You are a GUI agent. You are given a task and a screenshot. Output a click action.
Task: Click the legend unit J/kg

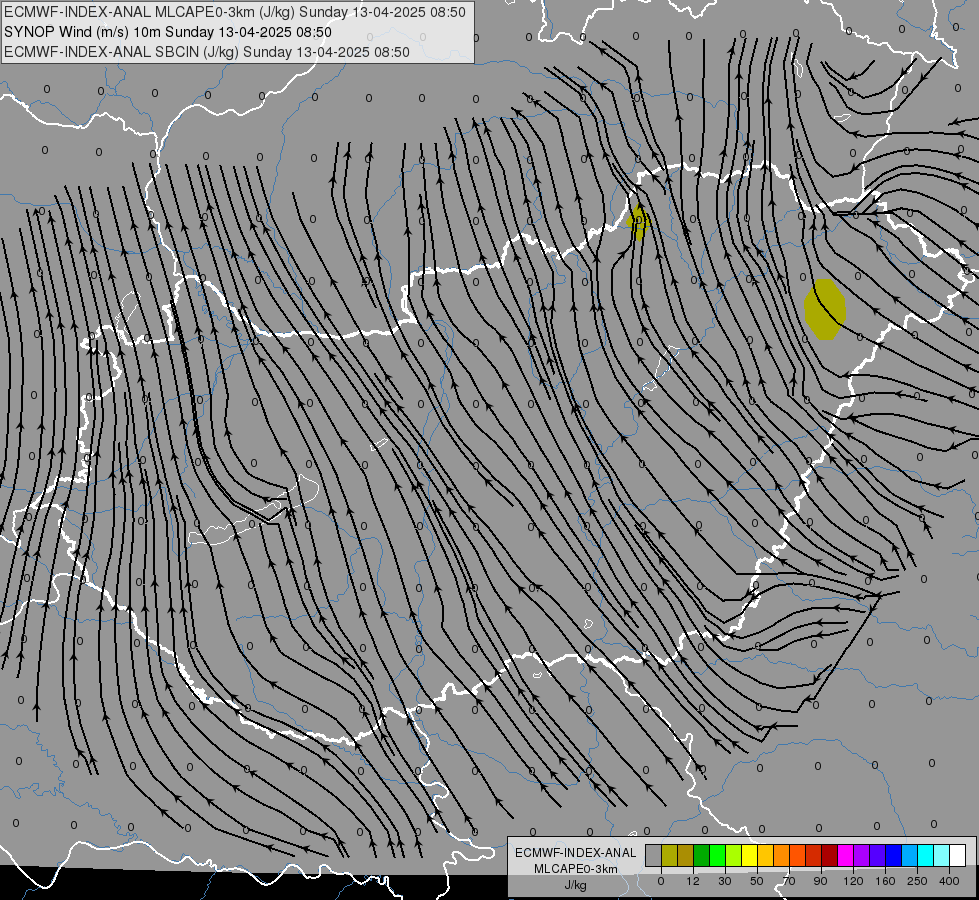pos(576,885)
